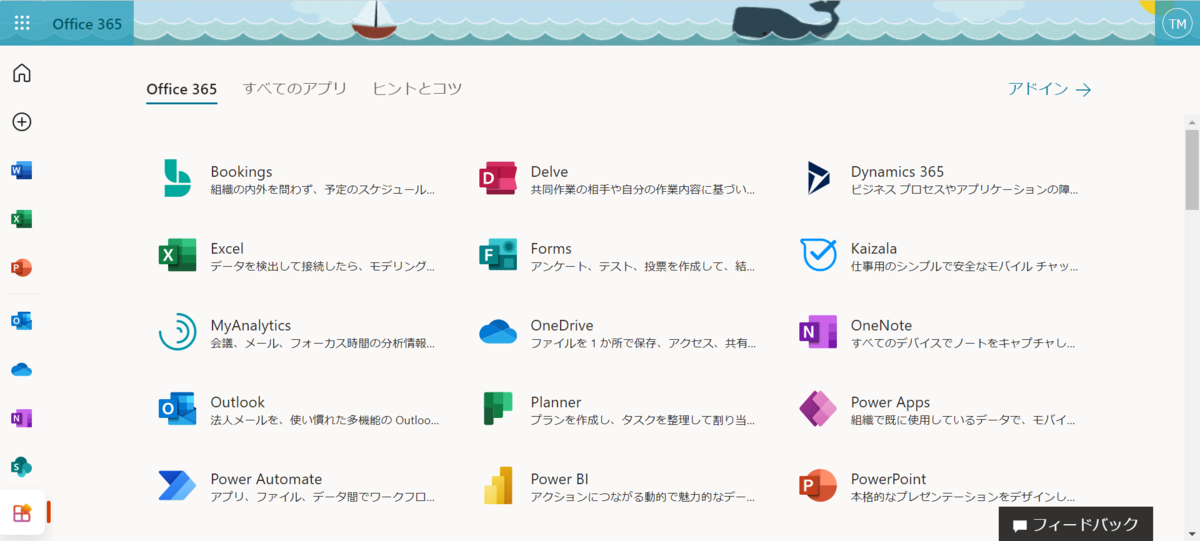Open SharePoint from the left sidebar
1200x541 pixels.
(x=22, y=467)
